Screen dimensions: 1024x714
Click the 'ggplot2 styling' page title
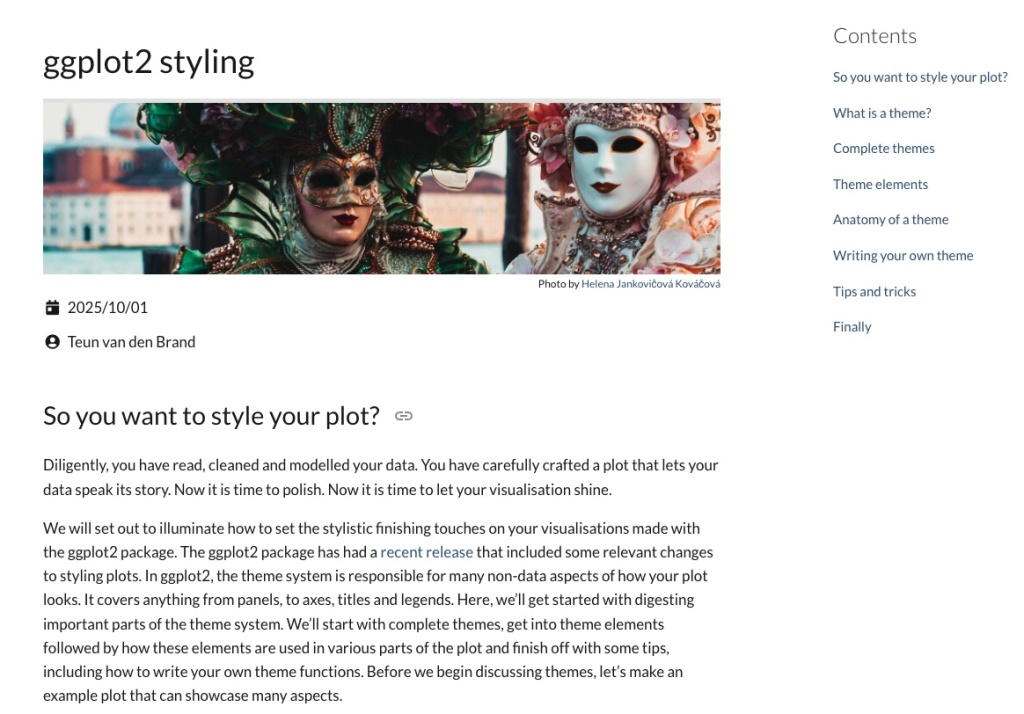pos(149,63)
